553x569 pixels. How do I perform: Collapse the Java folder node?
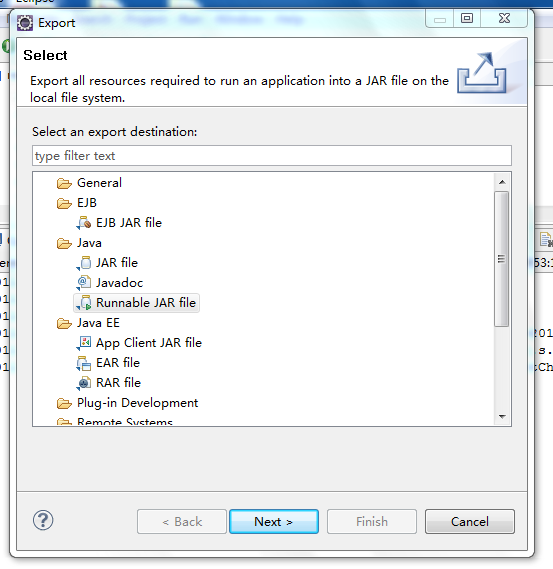tap(65, 243)
